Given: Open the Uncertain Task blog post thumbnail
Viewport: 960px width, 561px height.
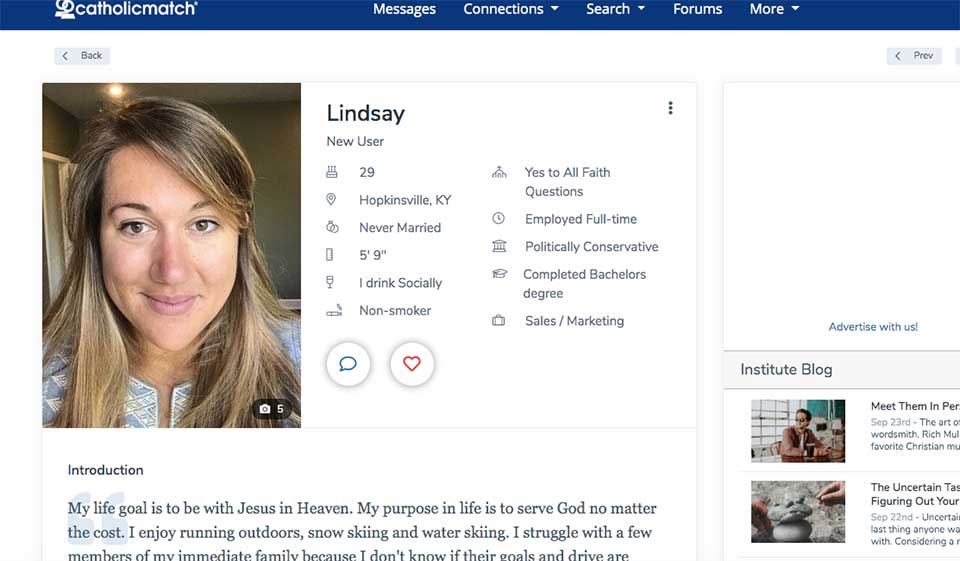Looking at the screenshot, I should click(x=798, y=511).
